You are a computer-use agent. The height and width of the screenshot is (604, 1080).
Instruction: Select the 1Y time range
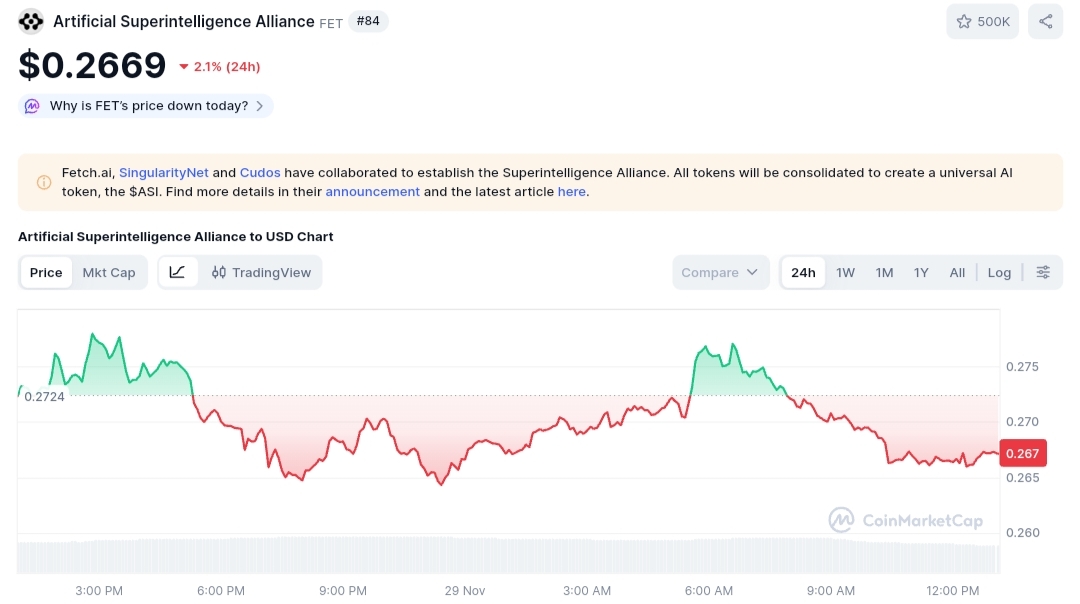[921, 273]
